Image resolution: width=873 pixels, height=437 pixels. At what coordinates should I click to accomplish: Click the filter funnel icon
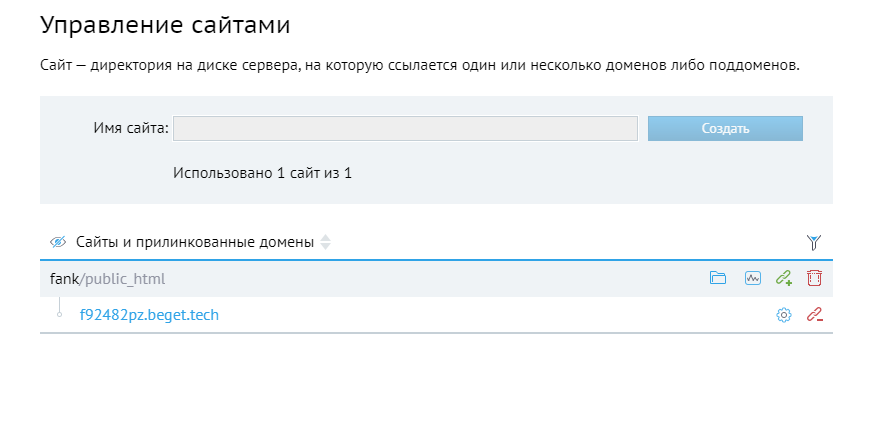click(814, 242)
